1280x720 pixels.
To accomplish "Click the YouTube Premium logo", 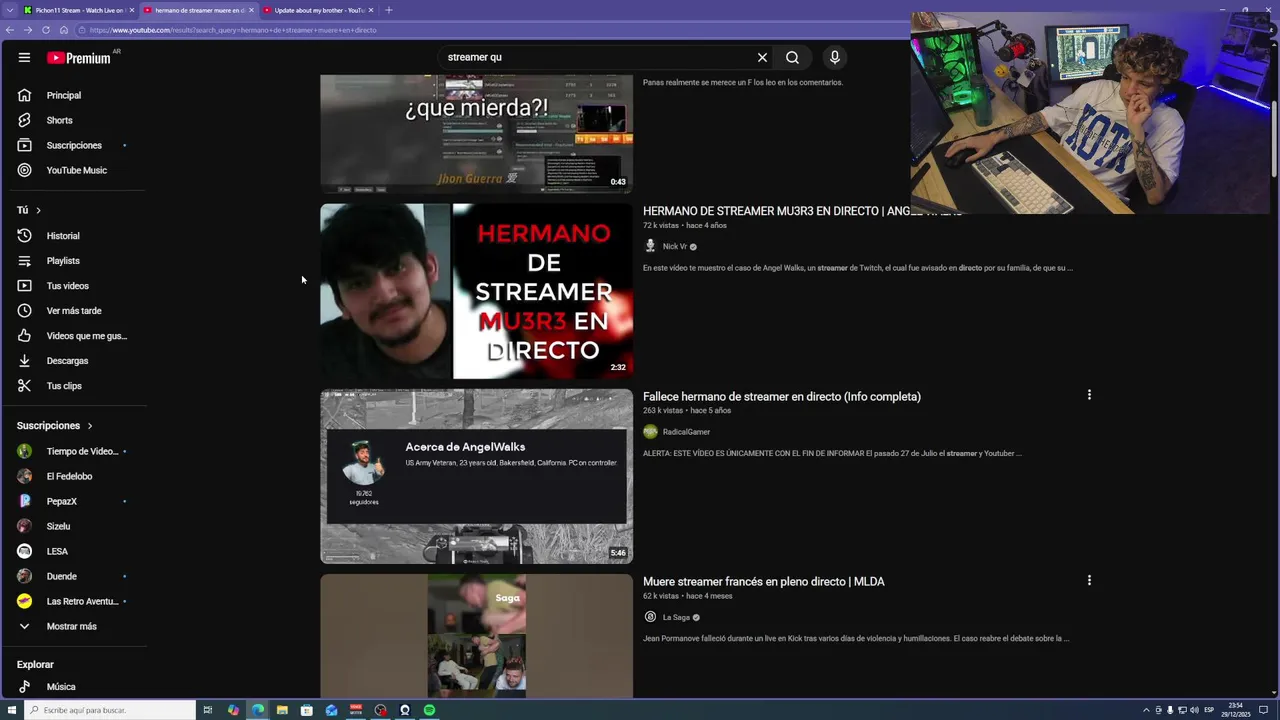I will pos(79,58).
